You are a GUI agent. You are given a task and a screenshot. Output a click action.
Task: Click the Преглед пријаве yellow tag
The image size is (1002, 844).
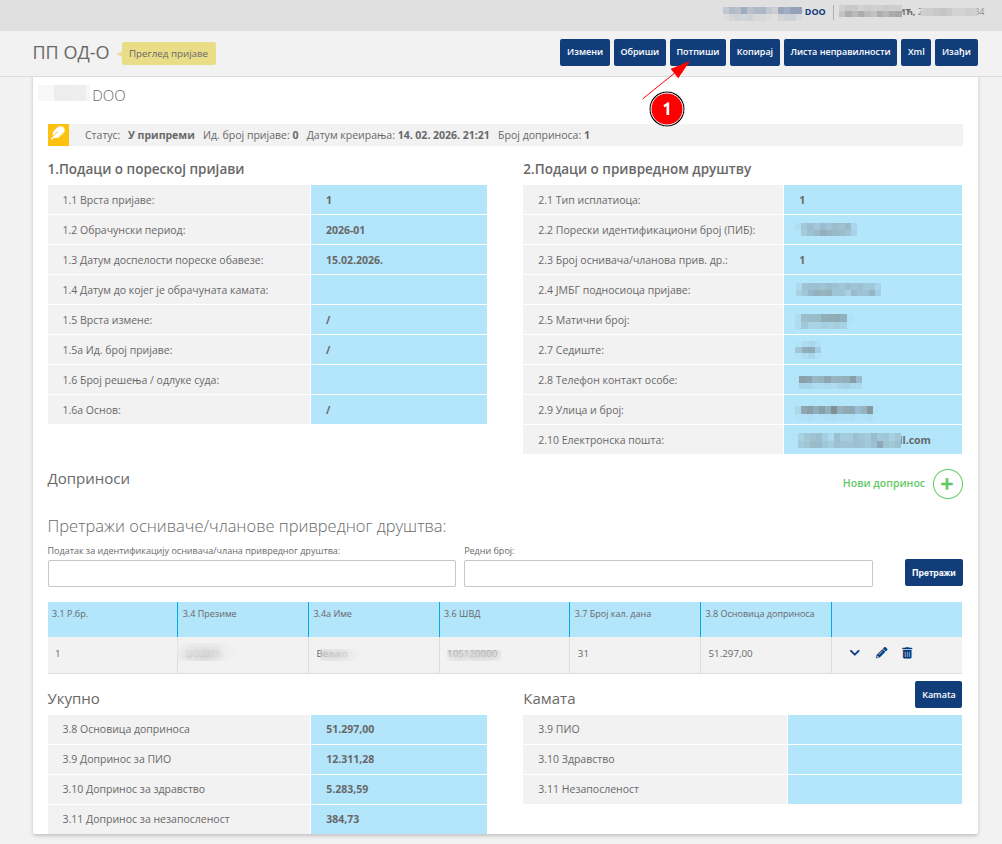(x=169, y=53)
